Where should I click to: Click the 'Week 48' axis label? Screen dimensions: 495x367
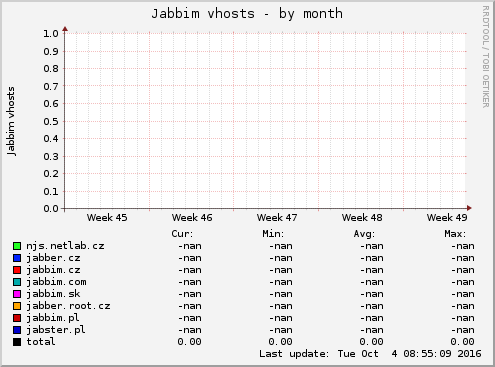tap(362, 218)
